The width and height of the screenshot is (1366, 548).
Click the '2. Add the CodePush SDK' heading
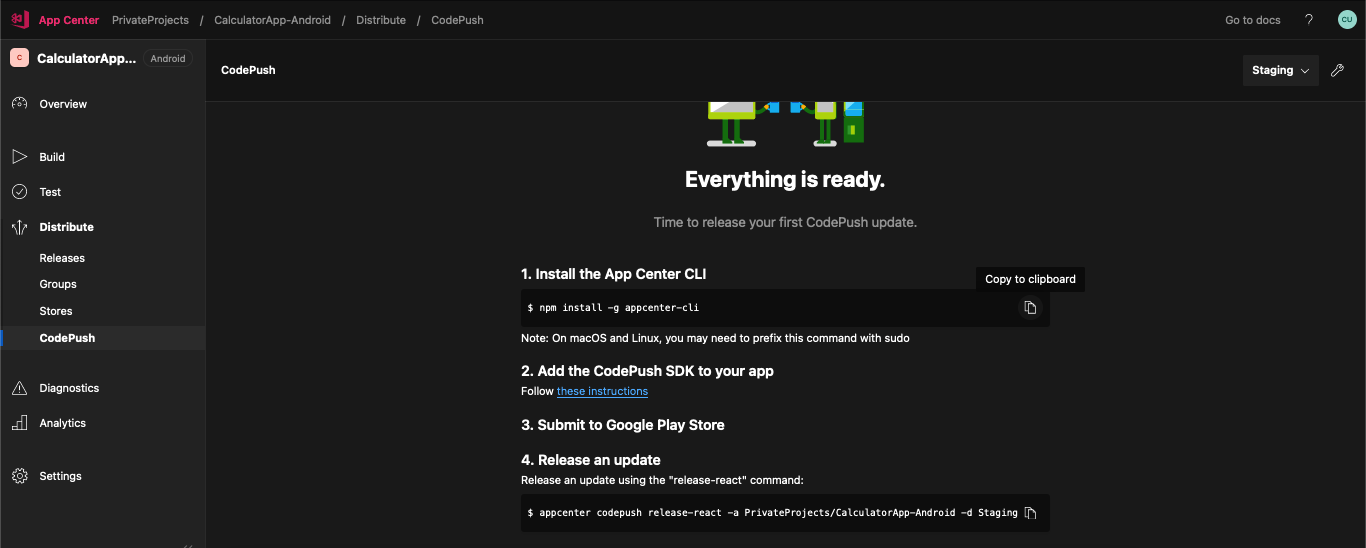tap(647, 371)
